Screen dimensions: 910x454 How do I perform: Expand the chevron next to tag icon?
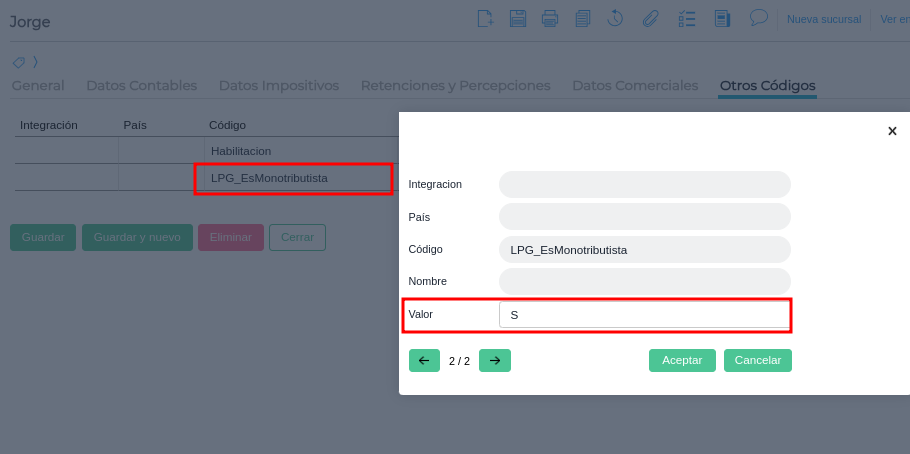(35, 62)
